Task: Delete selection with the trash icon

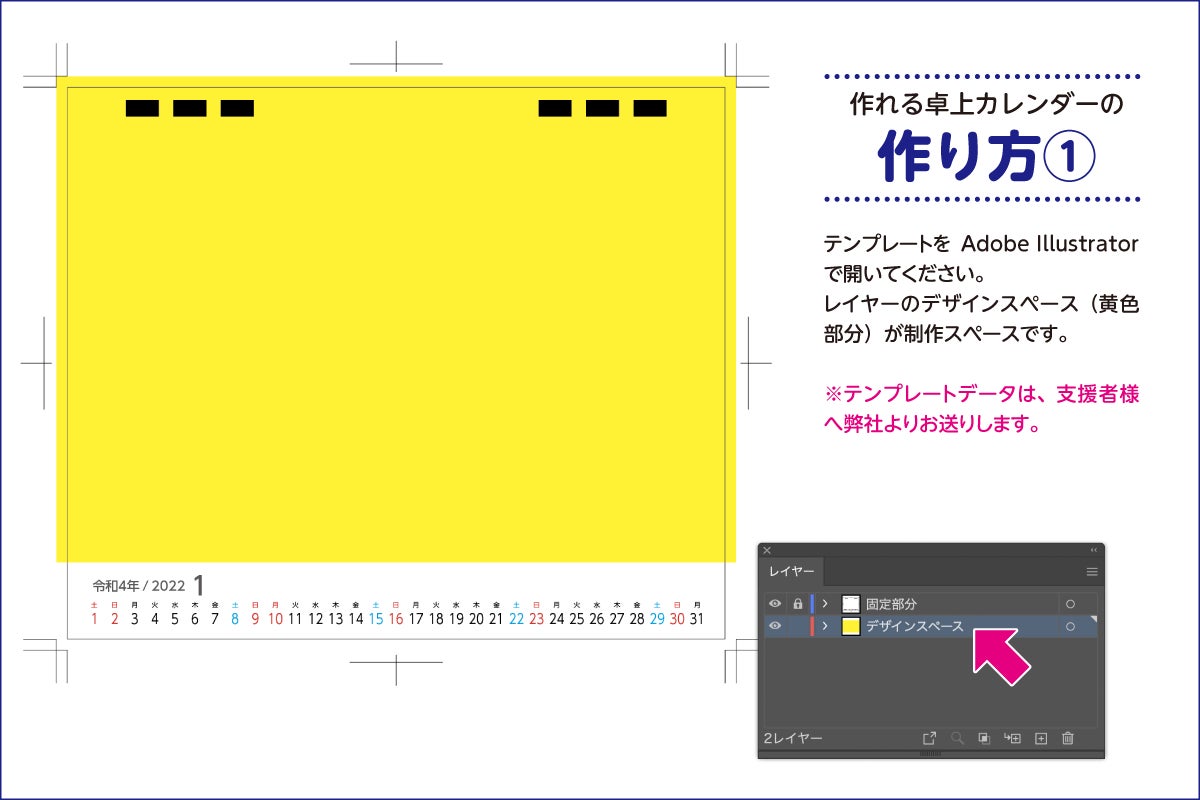Action: point(1068,738)
